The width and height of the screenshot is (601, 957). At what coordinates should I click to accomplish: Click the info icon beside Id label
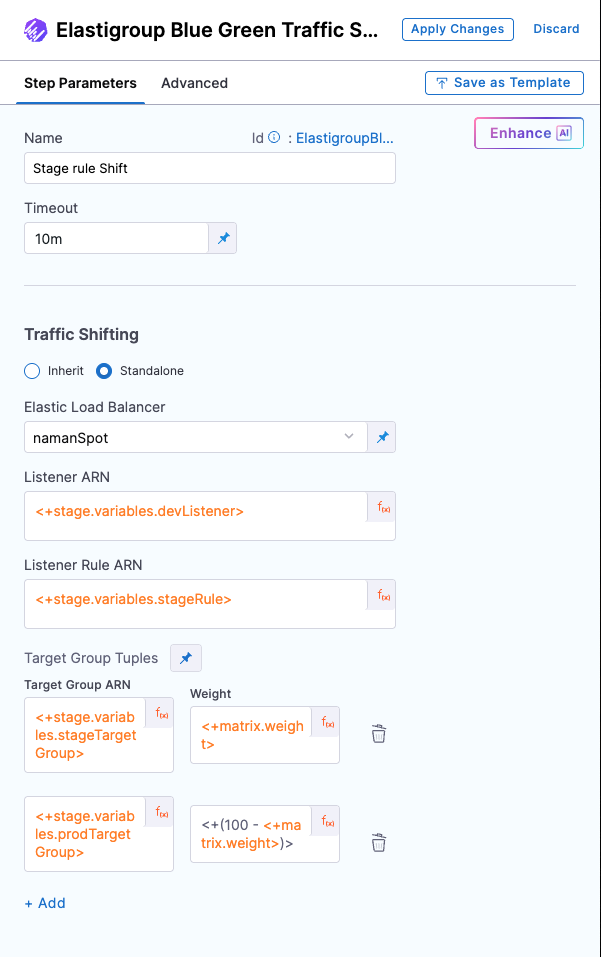coord(274,139)
